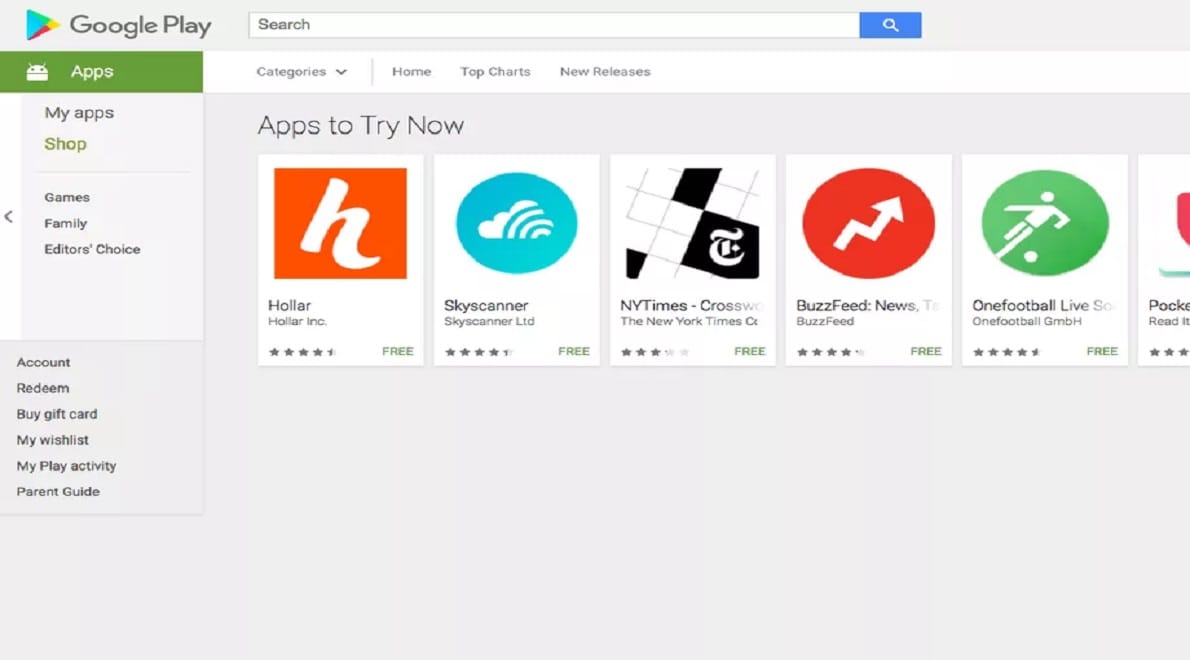Select Shop in the sidebar
The height and width of the screenshot is (660, 1190).
point(65,143)
